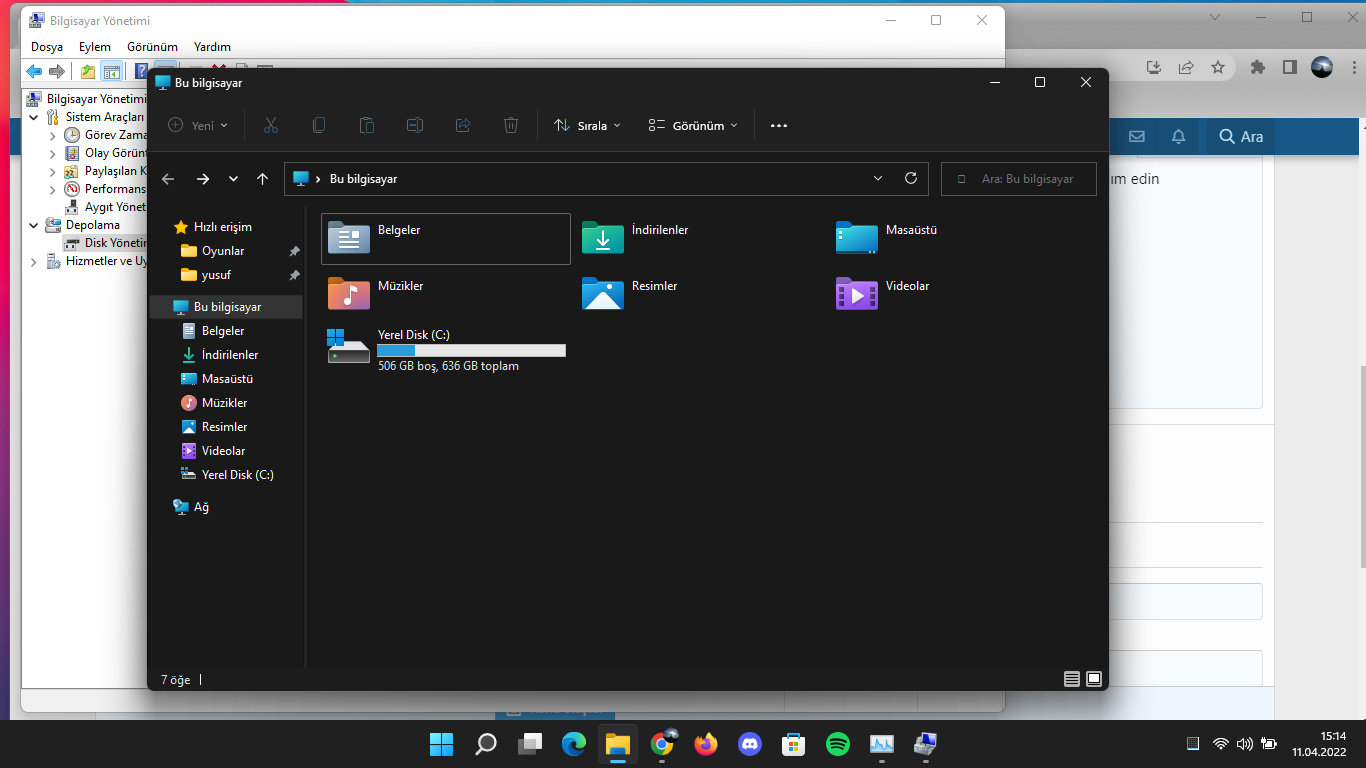Open Chrome extensions puzzle icon

click(x=1258, y=67)
